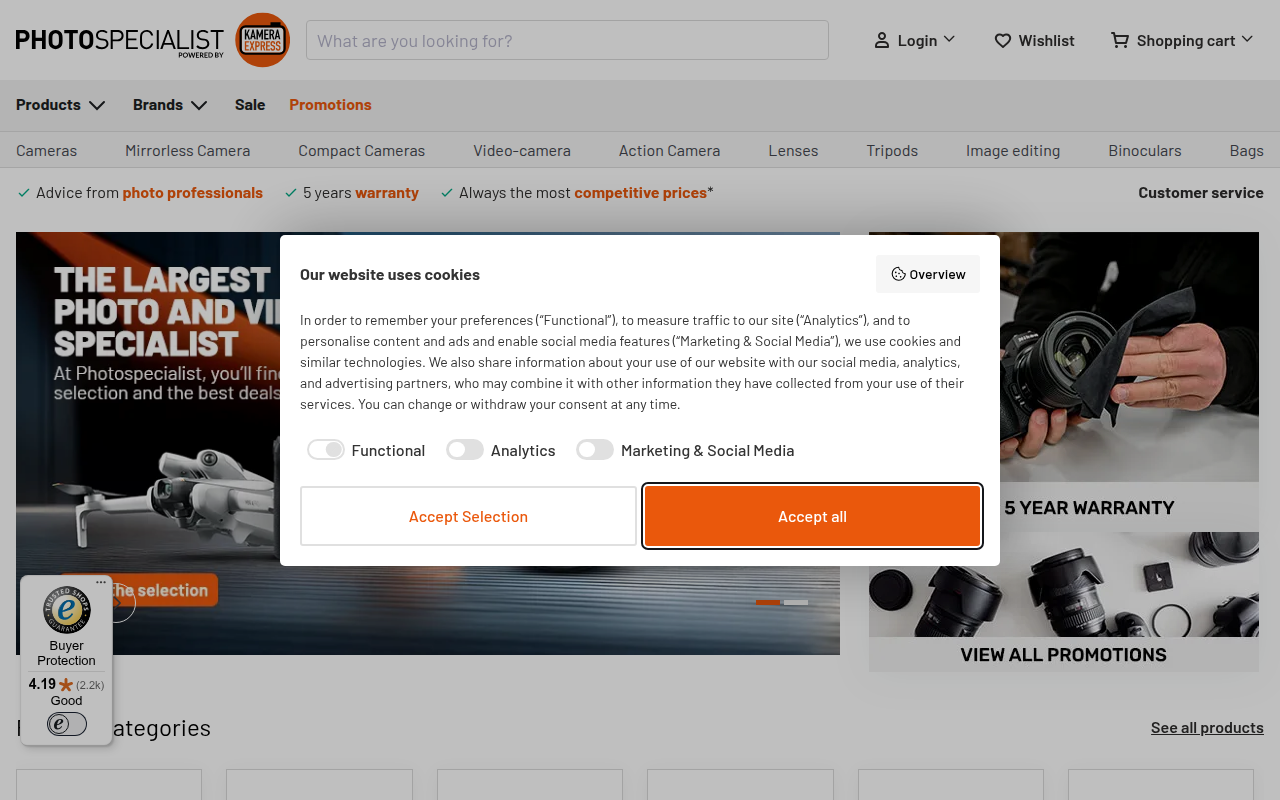1280x800 pixels.
Task: Enable Marketing & Social Media toggle
Action: (x=595, y=450)
